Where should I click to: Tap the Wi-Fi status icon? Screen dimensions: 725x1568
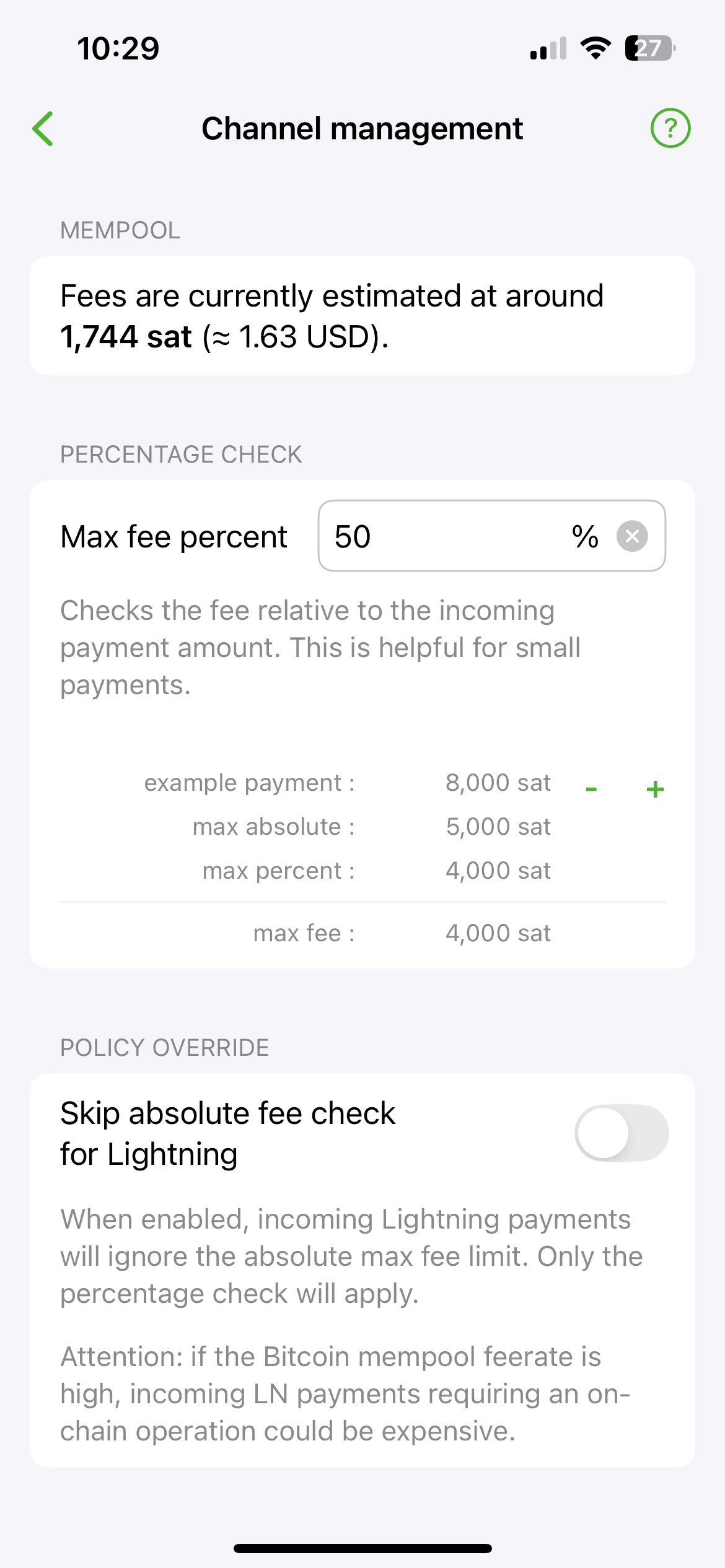[x=595, y=48]
